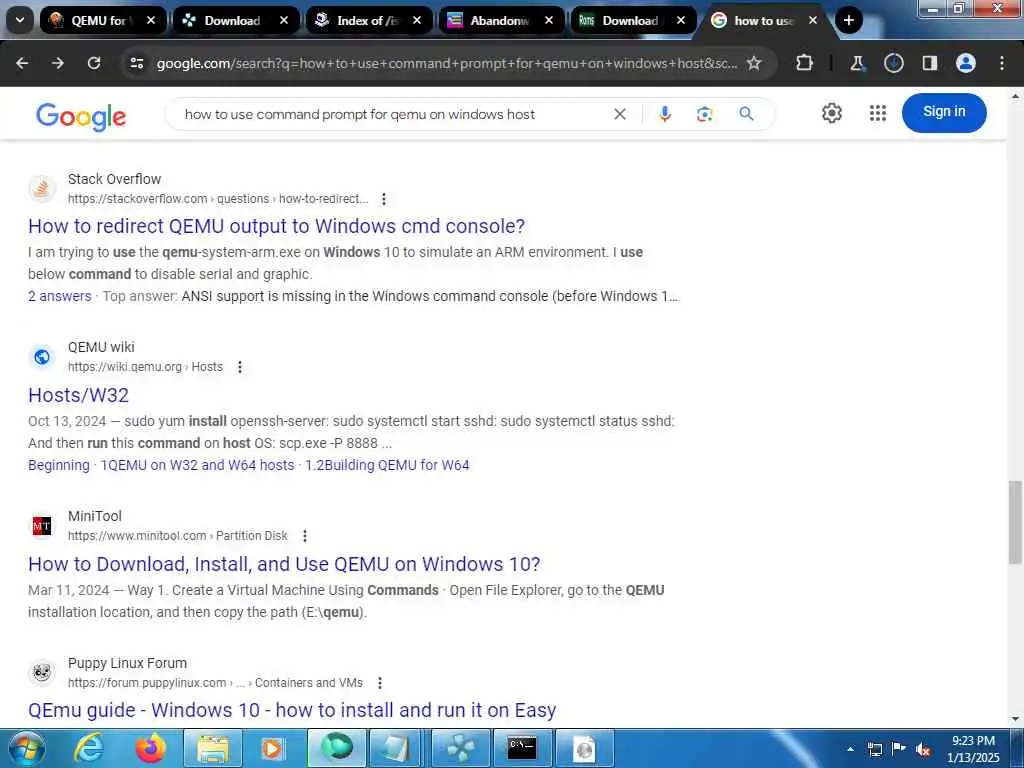Viewport: 1024px width, 768px height.
Task: Start voice search with the microphone
Action: 665,114
